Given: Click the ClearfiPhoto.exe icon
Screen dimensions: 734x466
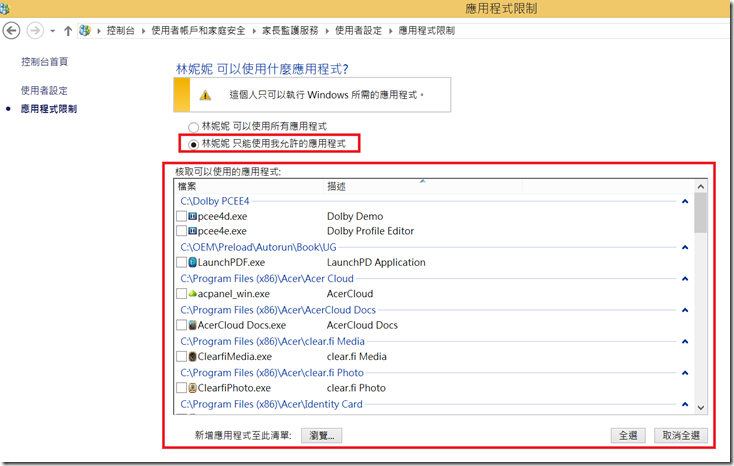Looking at the screenshot, I should tap(192, 387).
